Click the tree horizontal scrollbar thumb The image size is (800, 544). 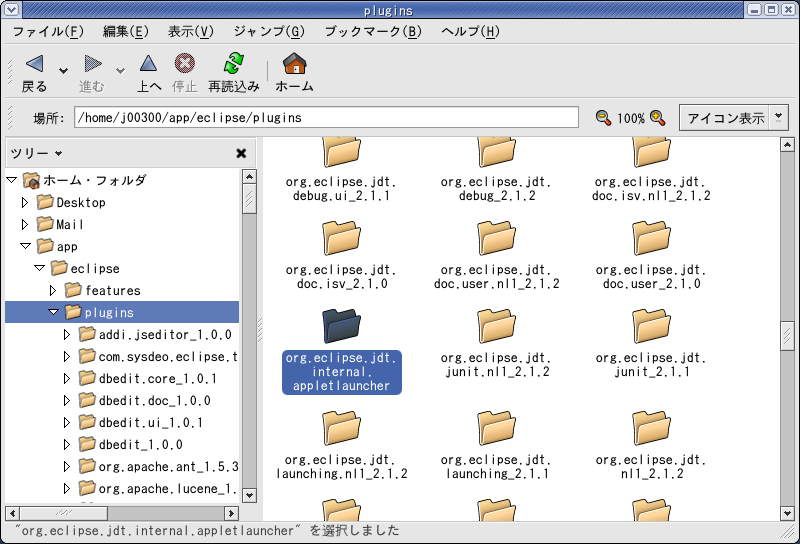(x=64, y=513)
